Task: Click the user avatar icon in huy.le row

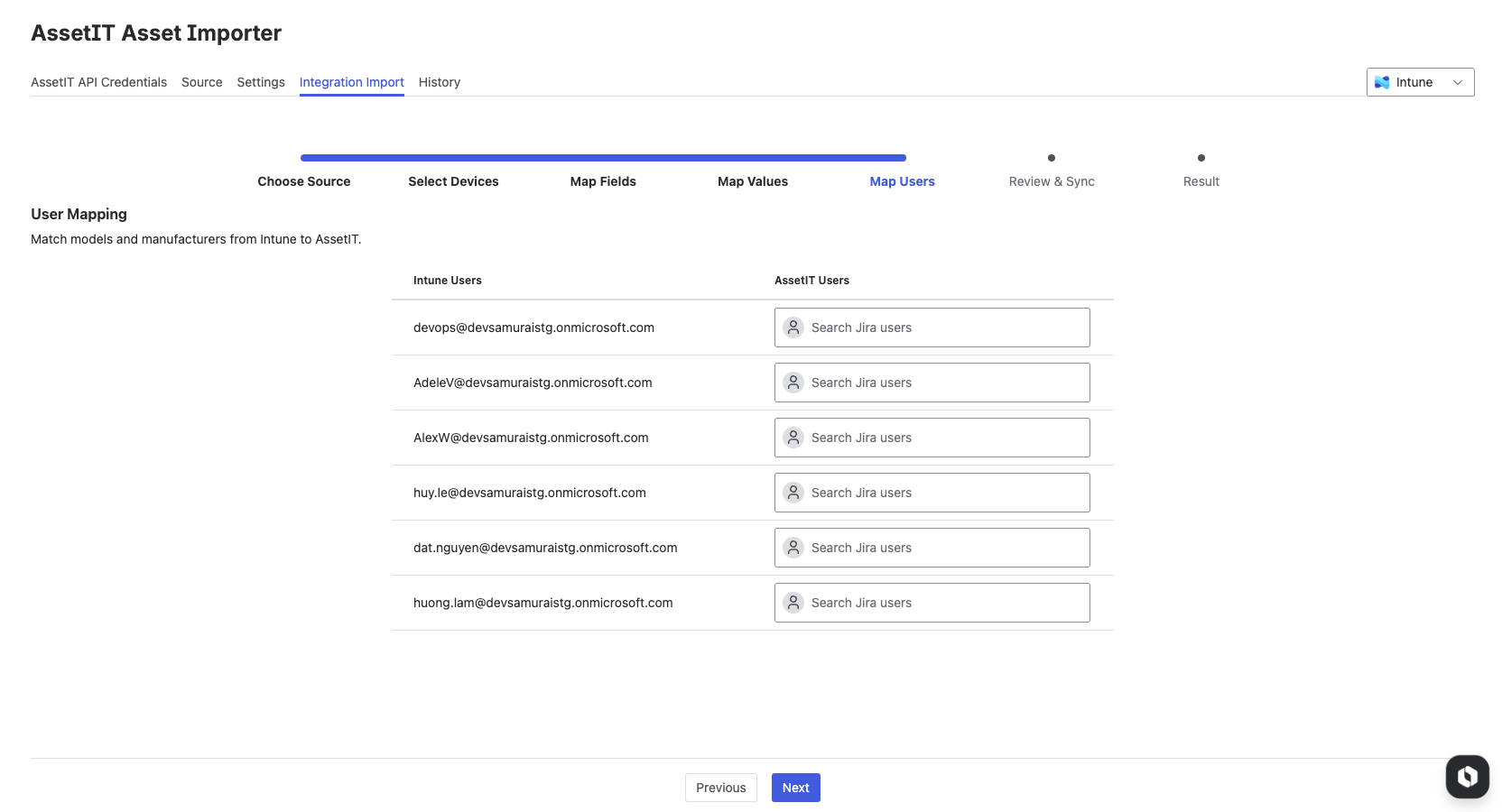Action: click(793, 493)
